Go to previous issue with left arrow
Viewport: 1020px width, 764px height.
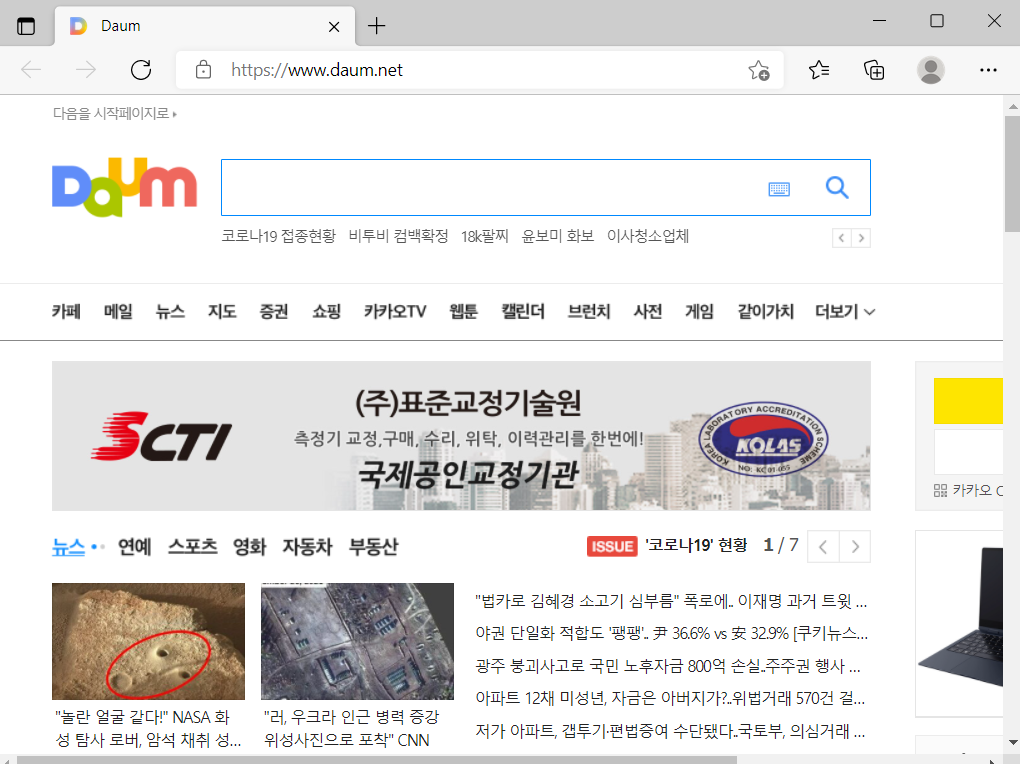coord(823,547)
